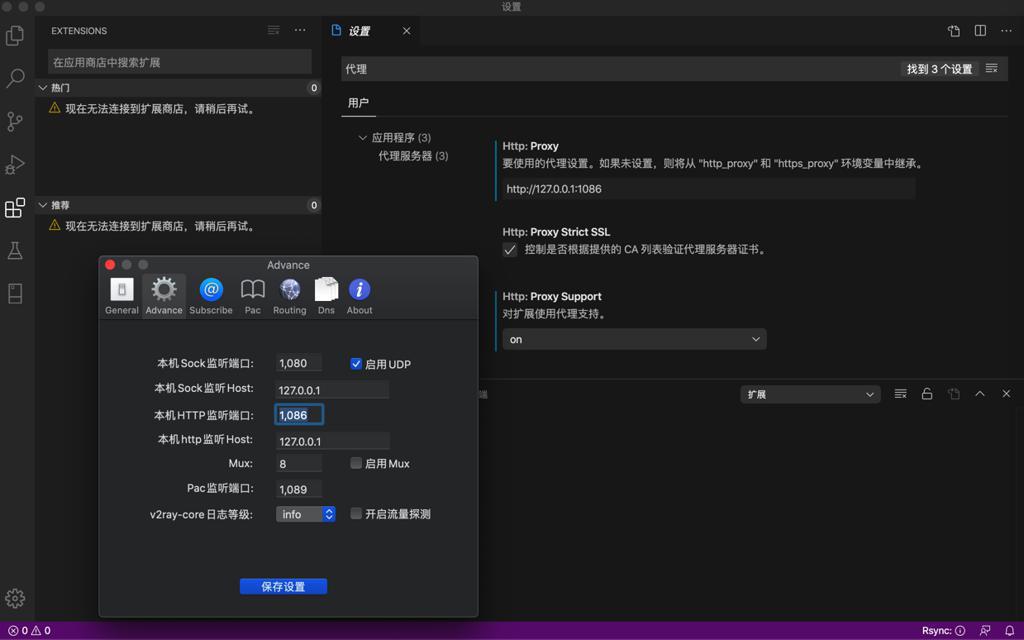
Task: Open the About tab
Action: coord(359,296)
